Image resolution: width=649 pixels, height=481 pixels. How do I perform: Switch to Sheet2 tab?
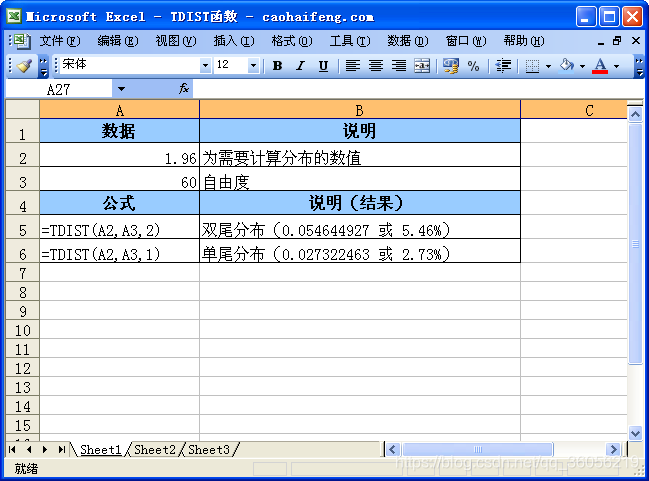(155, 450)
